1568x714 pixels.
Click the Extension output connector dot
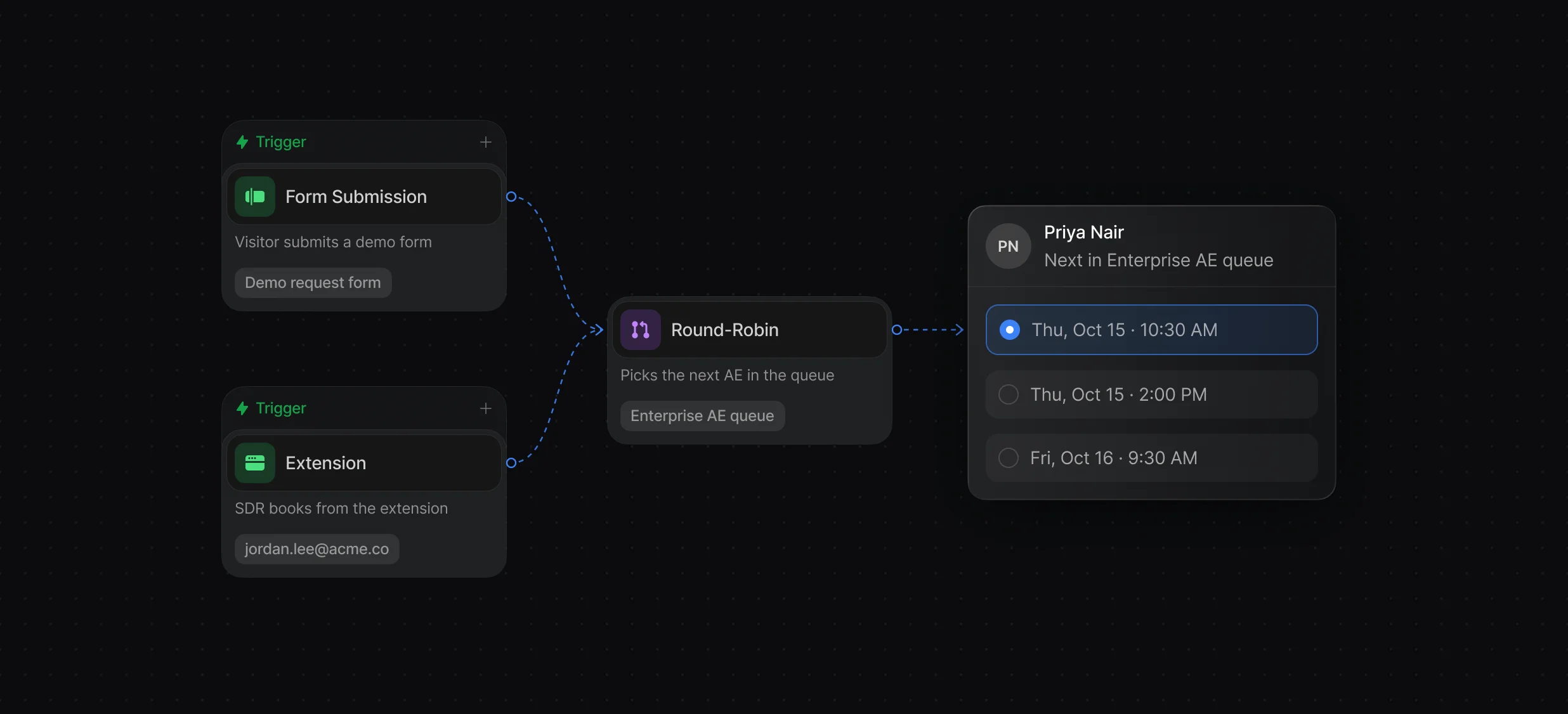pyautogui.click(x=511, y=463)
